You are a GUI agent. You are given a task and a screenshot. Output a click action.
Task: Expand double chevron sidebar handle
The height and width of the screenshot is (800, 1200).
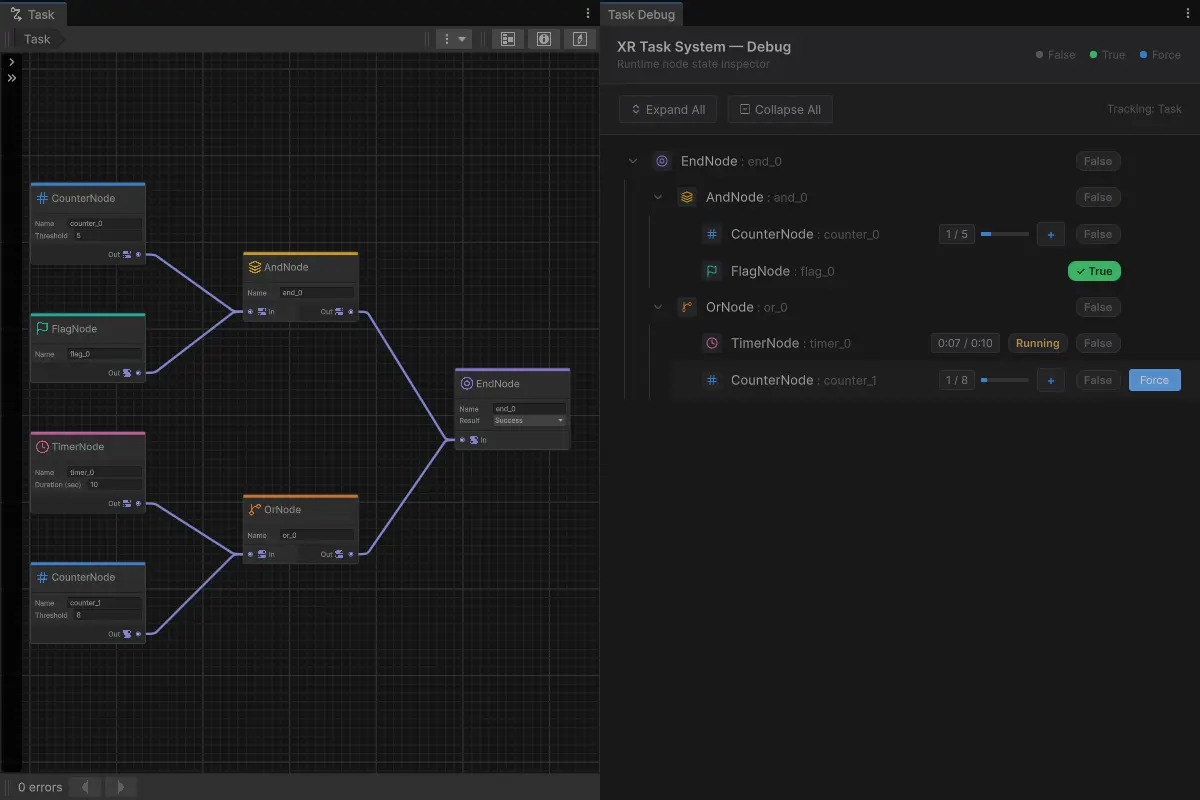coord(11,77)
